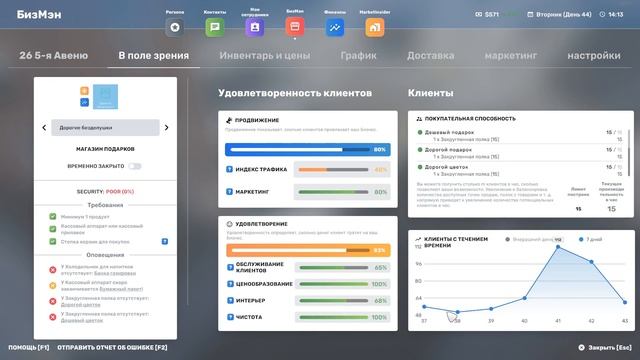Image resolution: width=640 pixels, height=360 pixels.
Task: Click the icon beside Покупательная способность heading
Action: point(419,119)
